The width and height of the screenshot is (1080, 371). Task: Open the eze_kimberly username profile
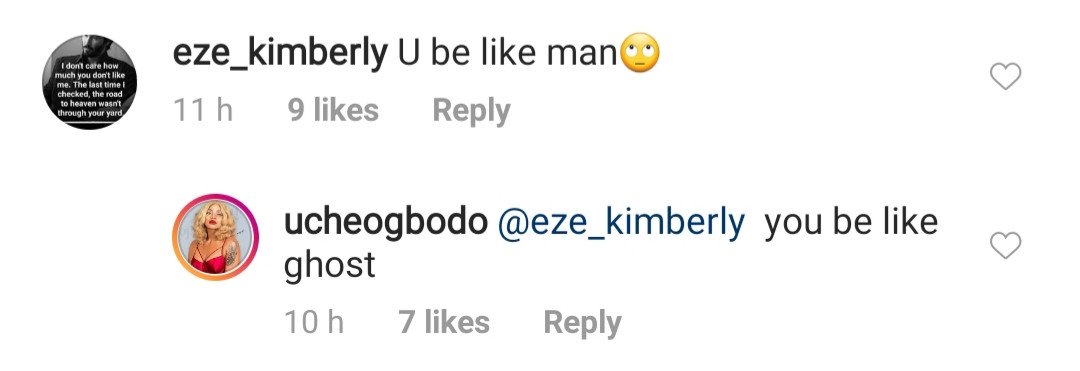pos(280,54)
